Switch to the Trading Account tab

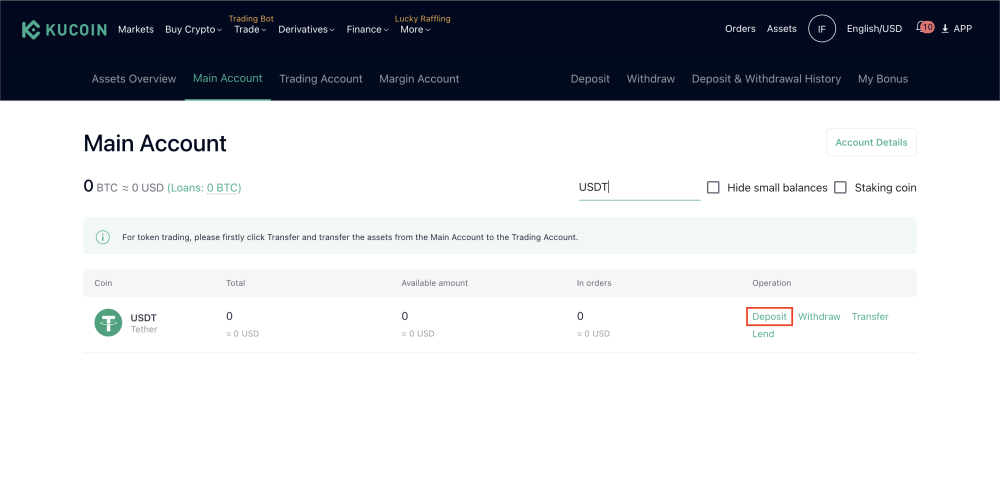click(321, 79)
